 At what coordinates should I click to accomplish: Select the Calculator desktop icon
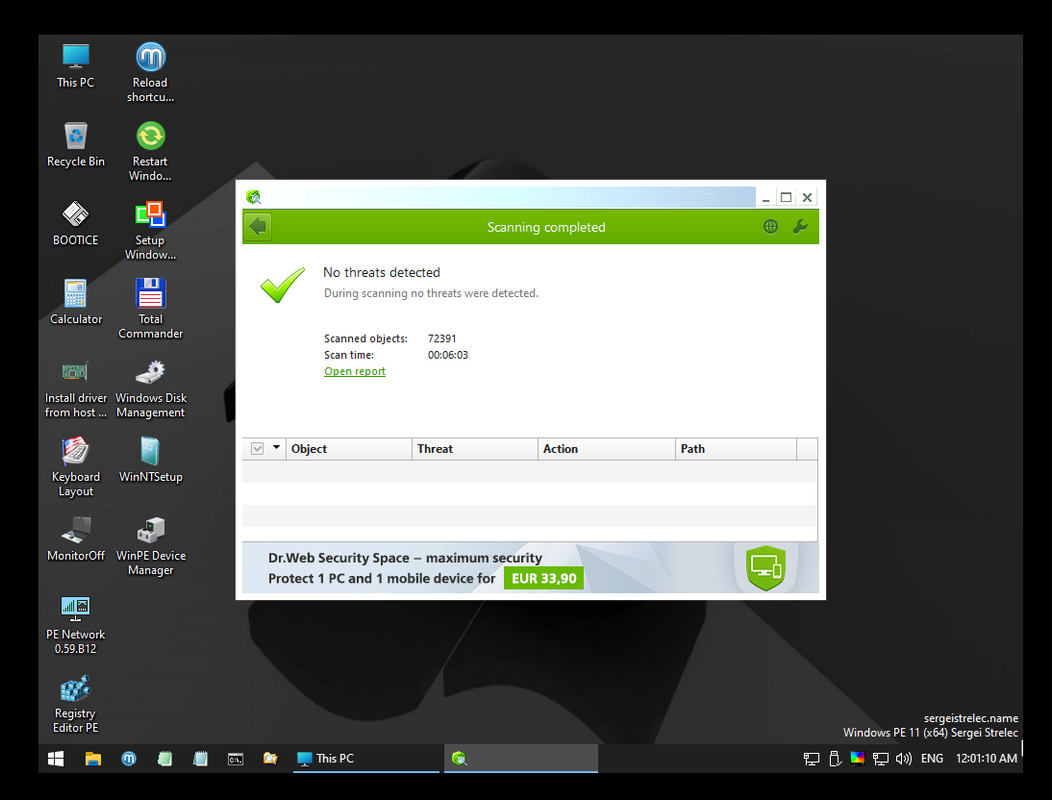point(75,302)
